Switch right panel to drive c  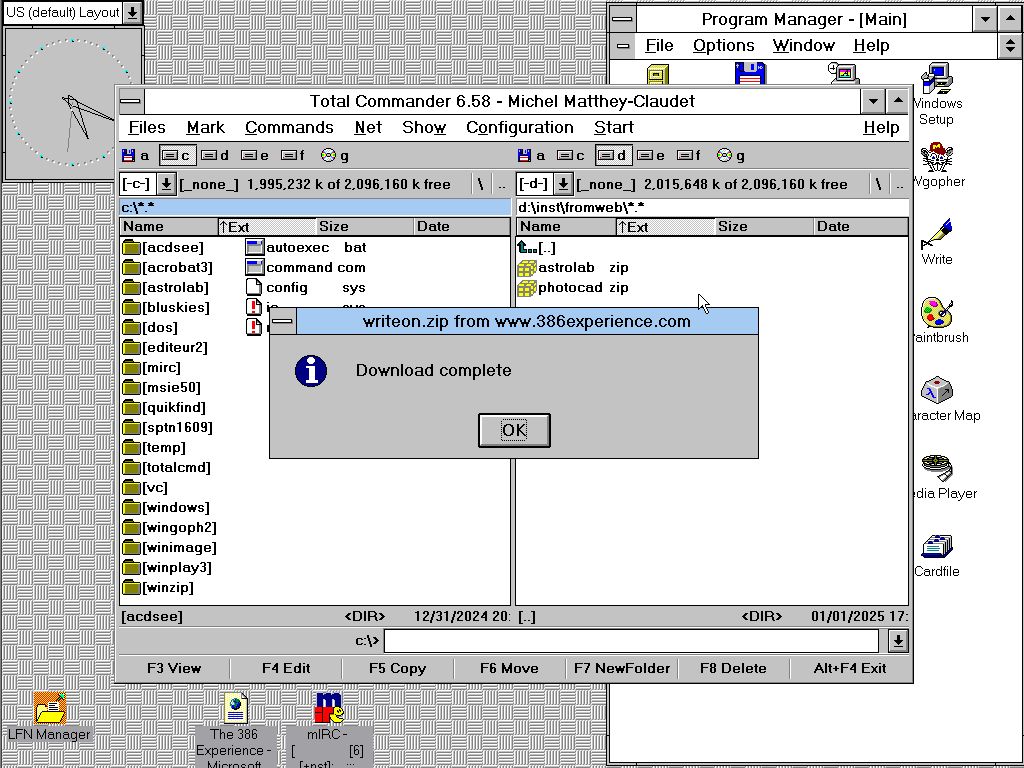pyautogui.click(x=570, y=155)
